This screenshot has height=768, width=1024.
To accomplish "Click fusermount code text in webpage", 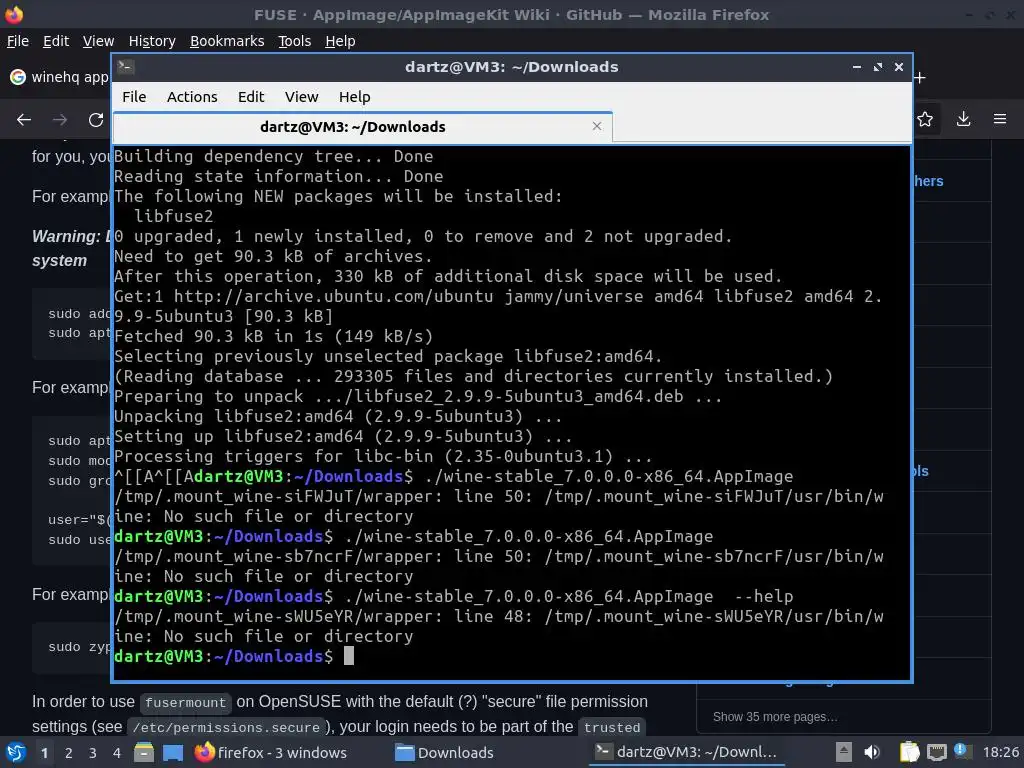I will [185, 703].
